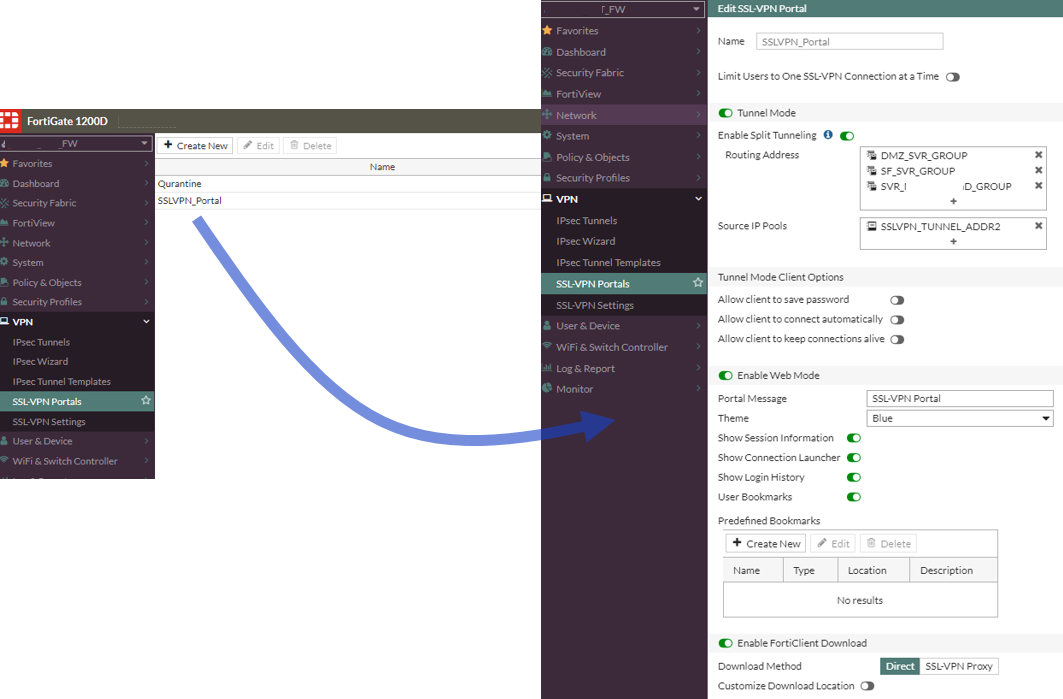Select the SSLVPN_Portal row in portal list
Screen dimensions: 1063x699
(348, 201)
